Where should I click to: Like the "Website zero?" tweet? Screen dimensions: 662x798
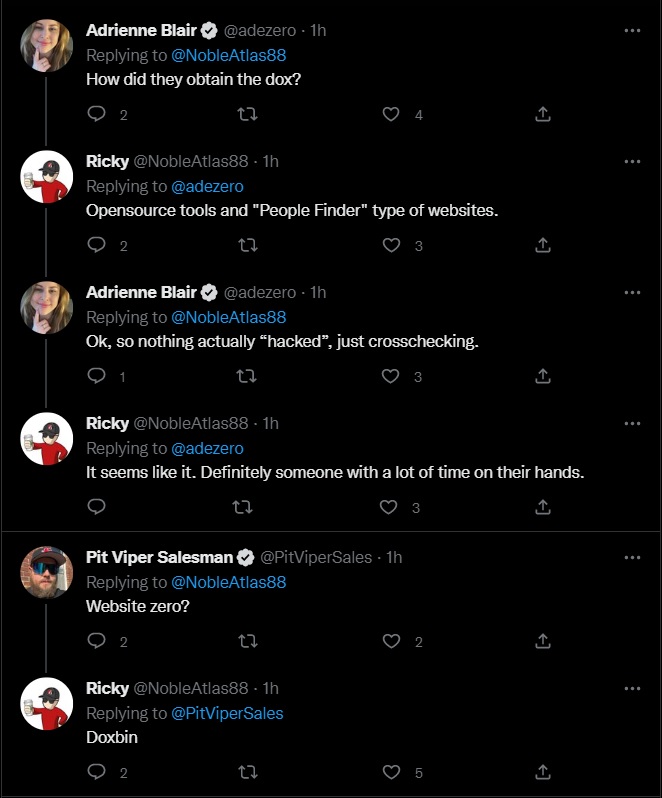[391, 641]
